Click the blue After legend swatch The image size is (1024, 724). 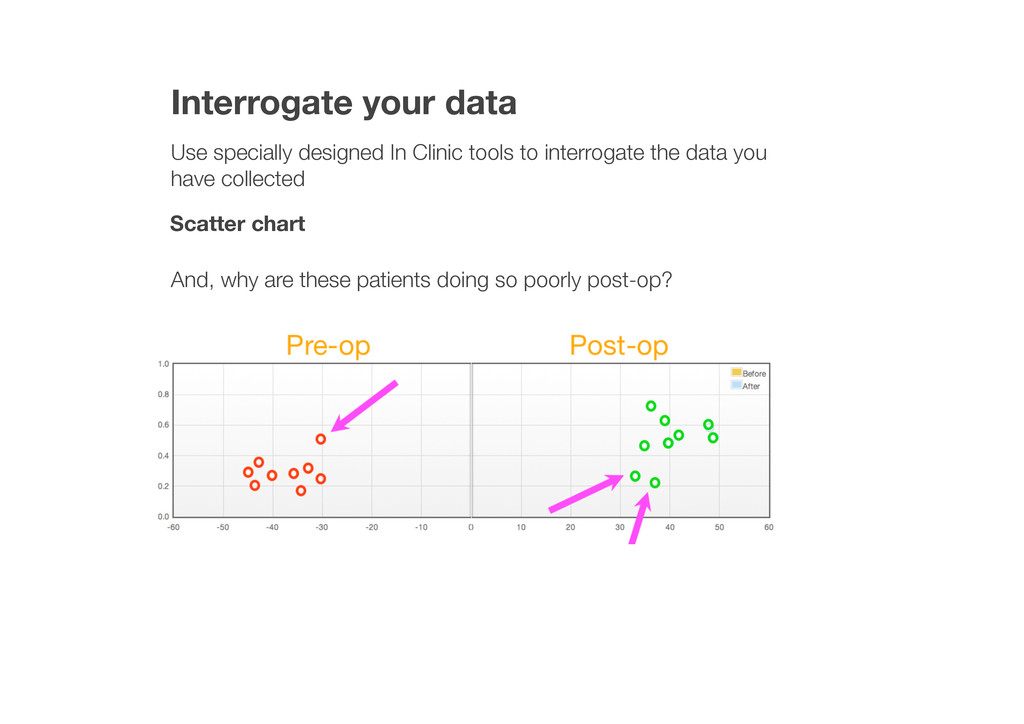click(x=736, y=385)
